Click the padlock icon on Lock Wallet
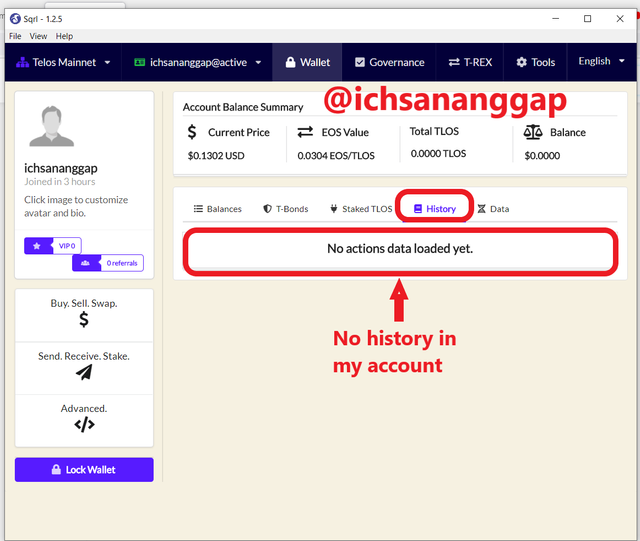 pos(56,470)
